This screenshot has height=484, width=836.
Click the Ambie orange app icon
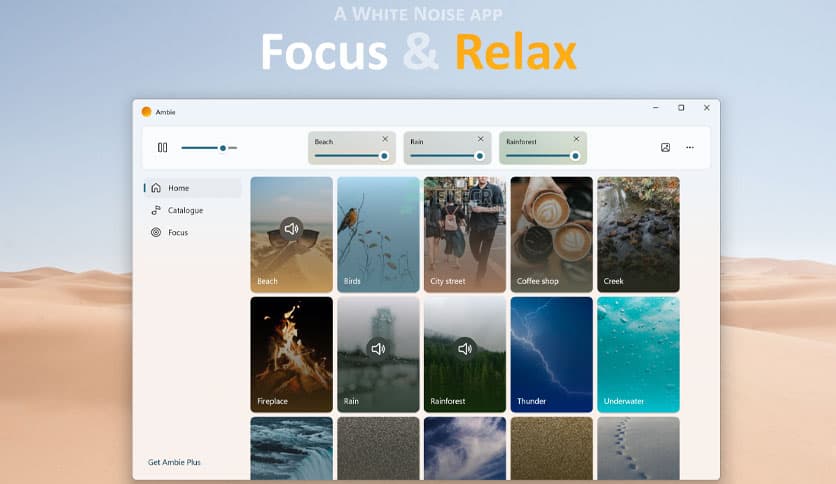tap(147, 111)
